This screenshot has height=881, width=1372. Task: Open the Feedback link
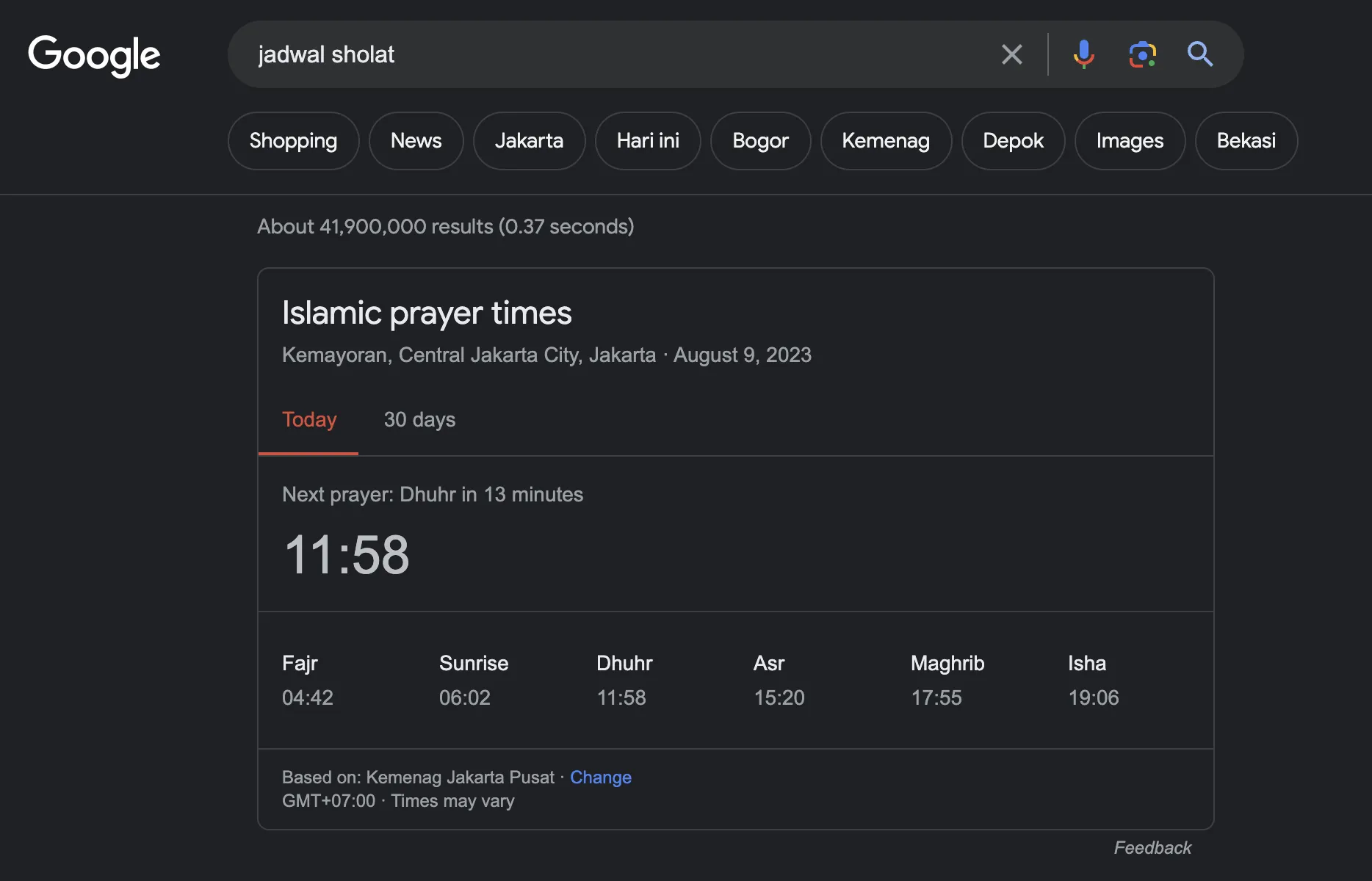coord(1152,848)
